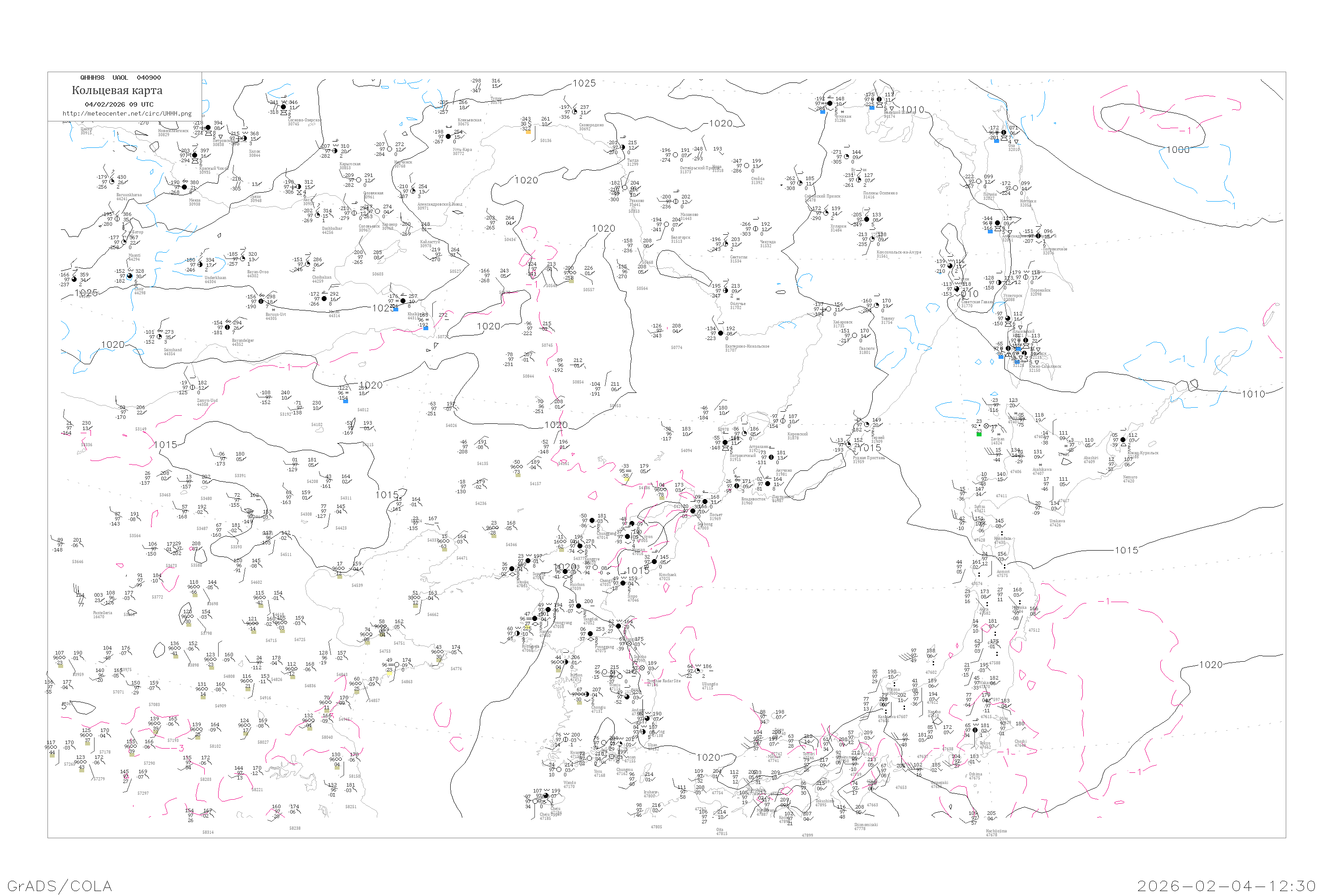Screen dimensions: 1344x896
Task: Click the green square marker near Zavizan
Action: (979, 434)
